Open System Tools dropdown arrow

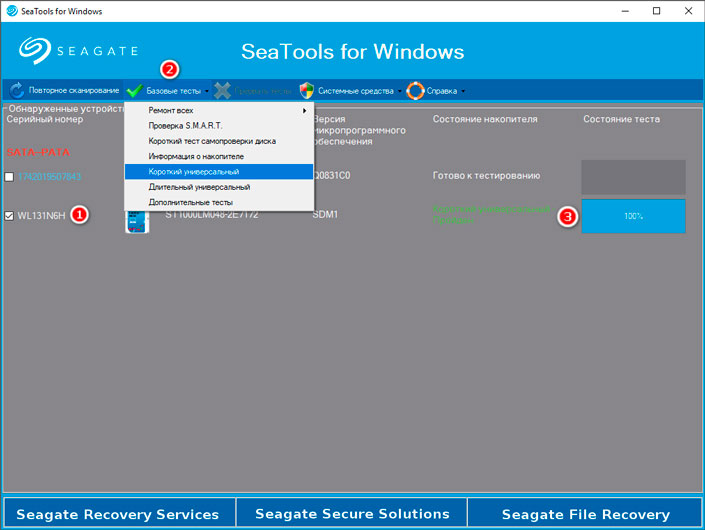click(399, 91)
